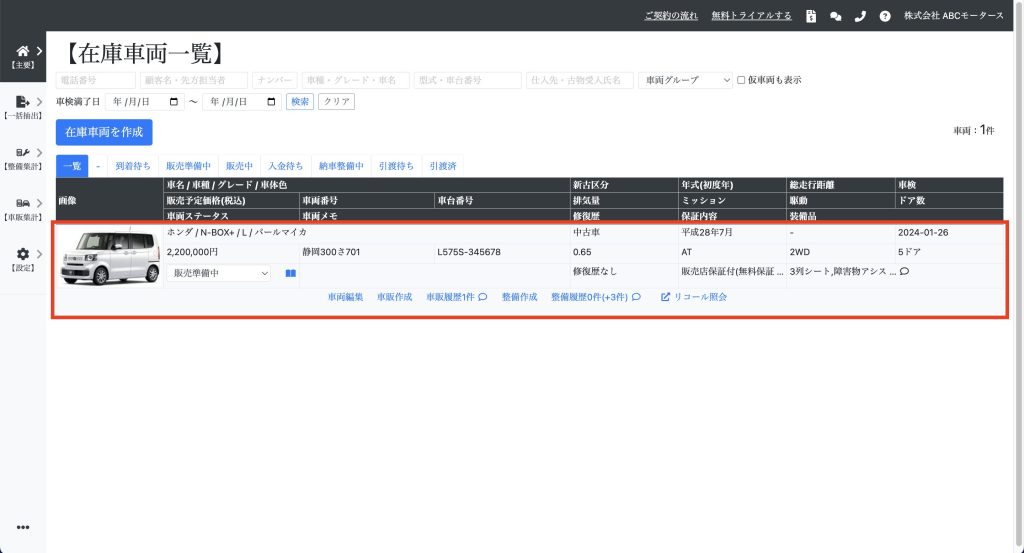Click comment bubble beside 3列シート equipment text
The height and width of the screenshot is (553, 1024).
[904, 271]
